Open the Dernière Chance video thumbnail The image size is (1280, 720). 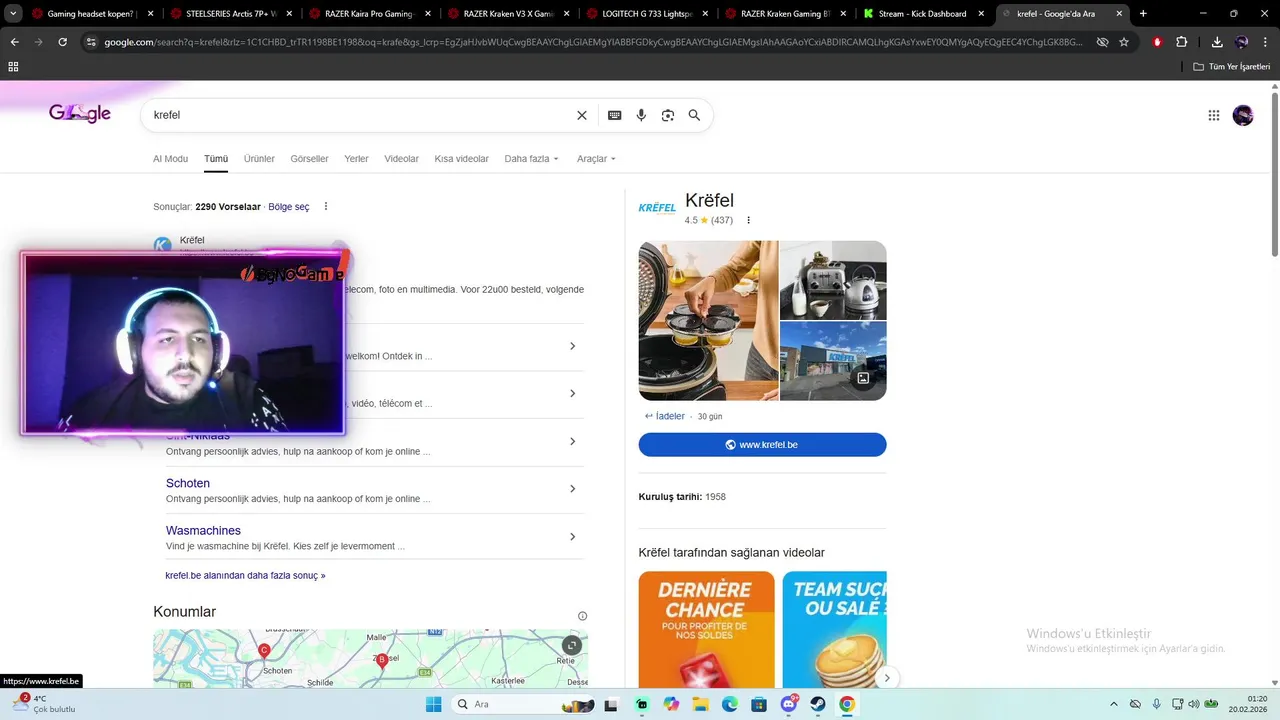click(x=706, y=629)
